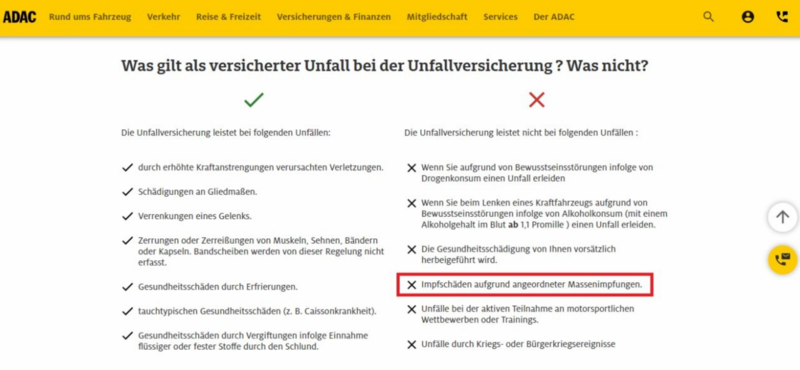Viewport: 800px width, 370px height.
Task: Open Versicherungen & Finanzen menu
Action: [334, 17]
